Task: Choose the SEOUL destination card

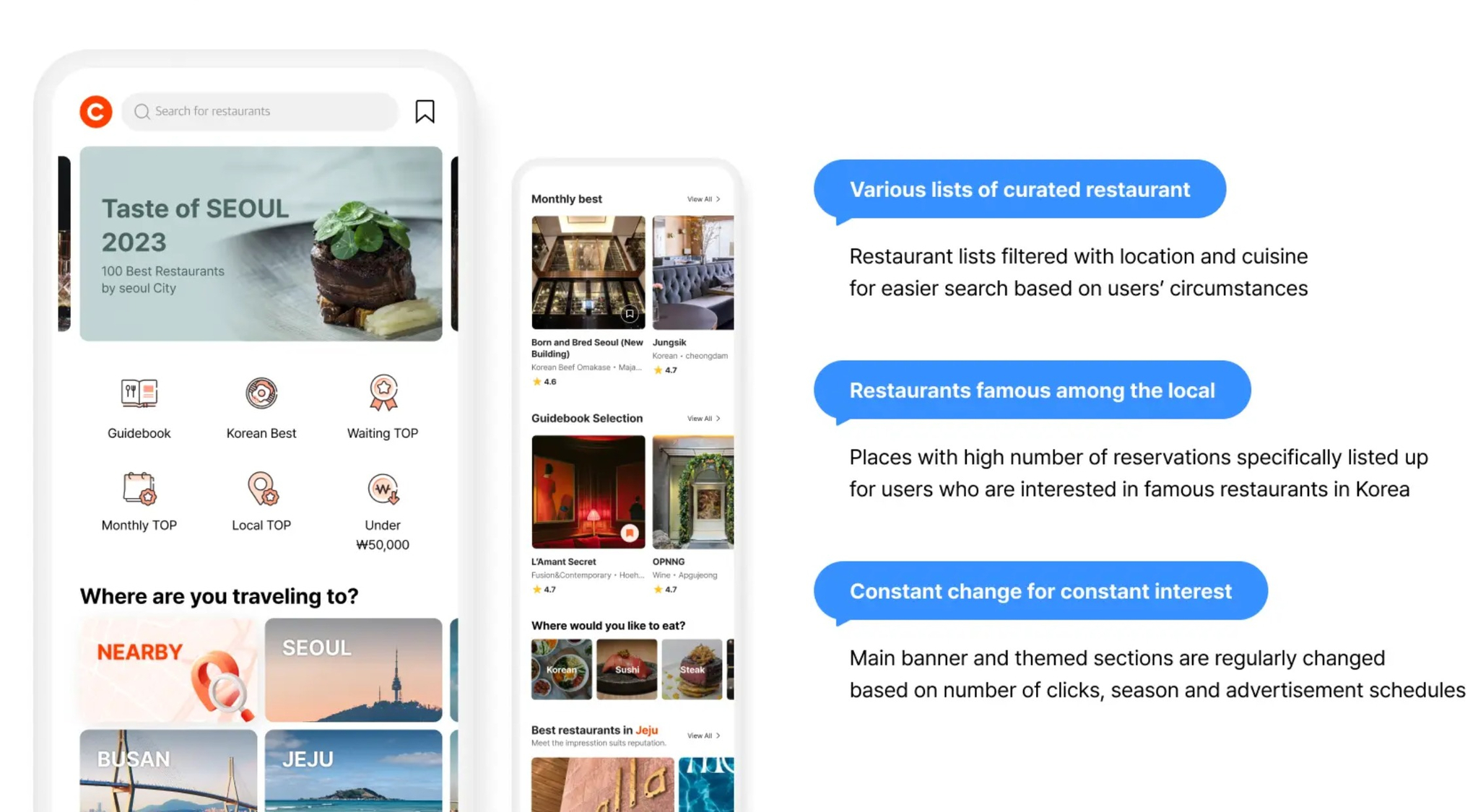Action: tap(353, 670)
